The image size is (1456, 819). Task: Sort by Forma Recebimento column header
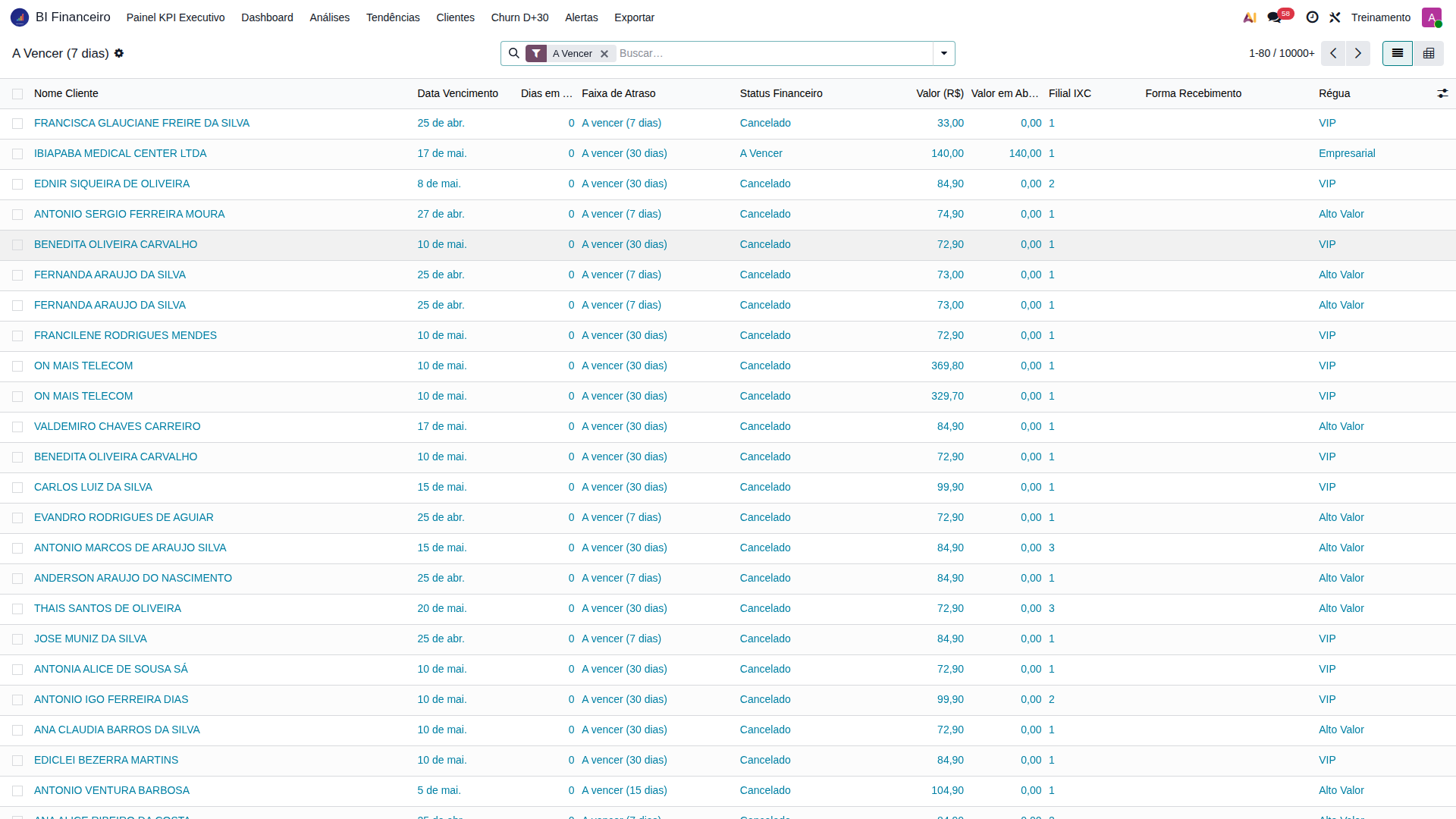(1194, 93)
